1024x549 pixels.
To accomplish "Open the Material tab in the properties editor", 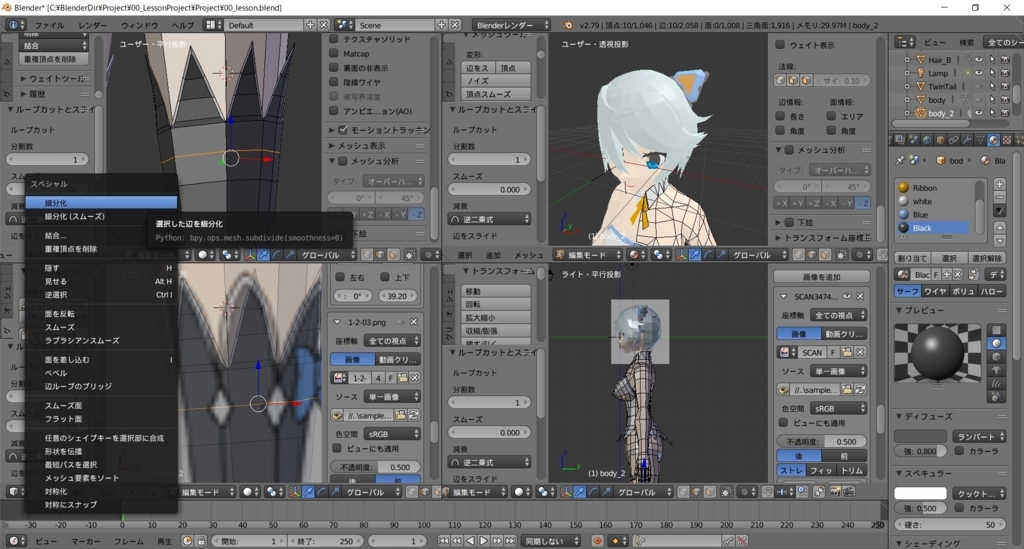I will click(x=993, y=140).
